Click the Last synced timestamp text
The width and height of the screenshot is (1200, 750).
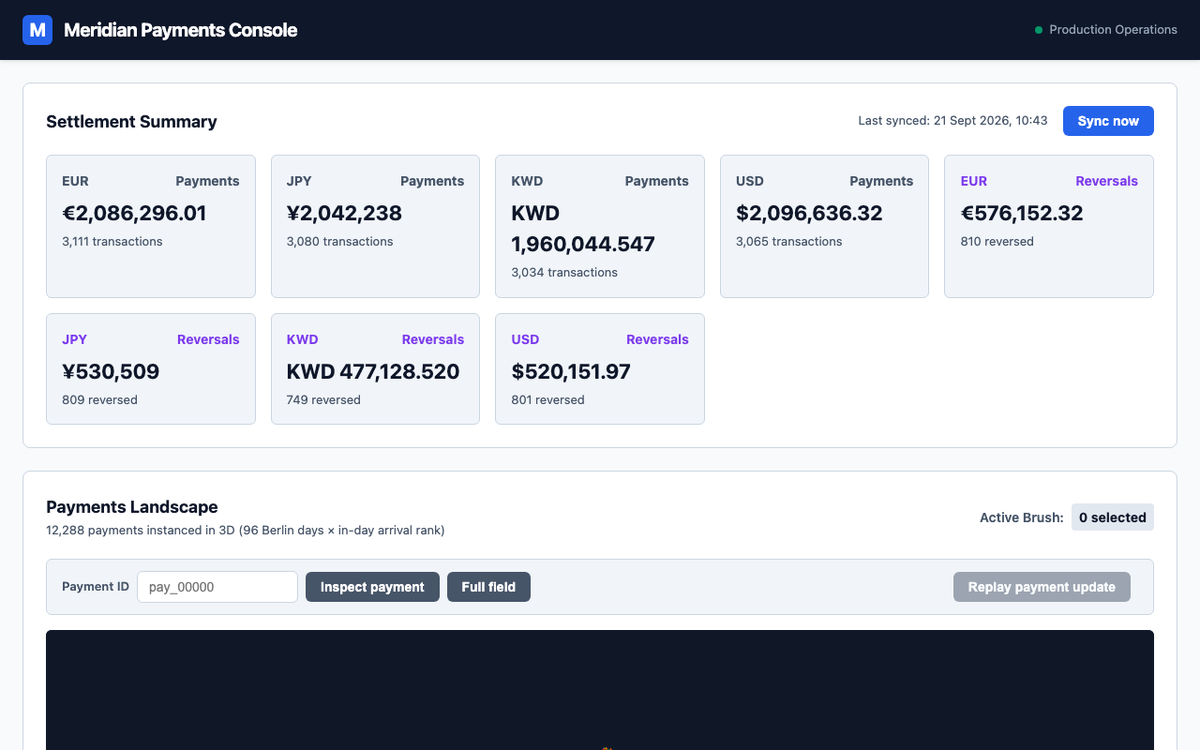pyautogui.click(x=953, y=121)
